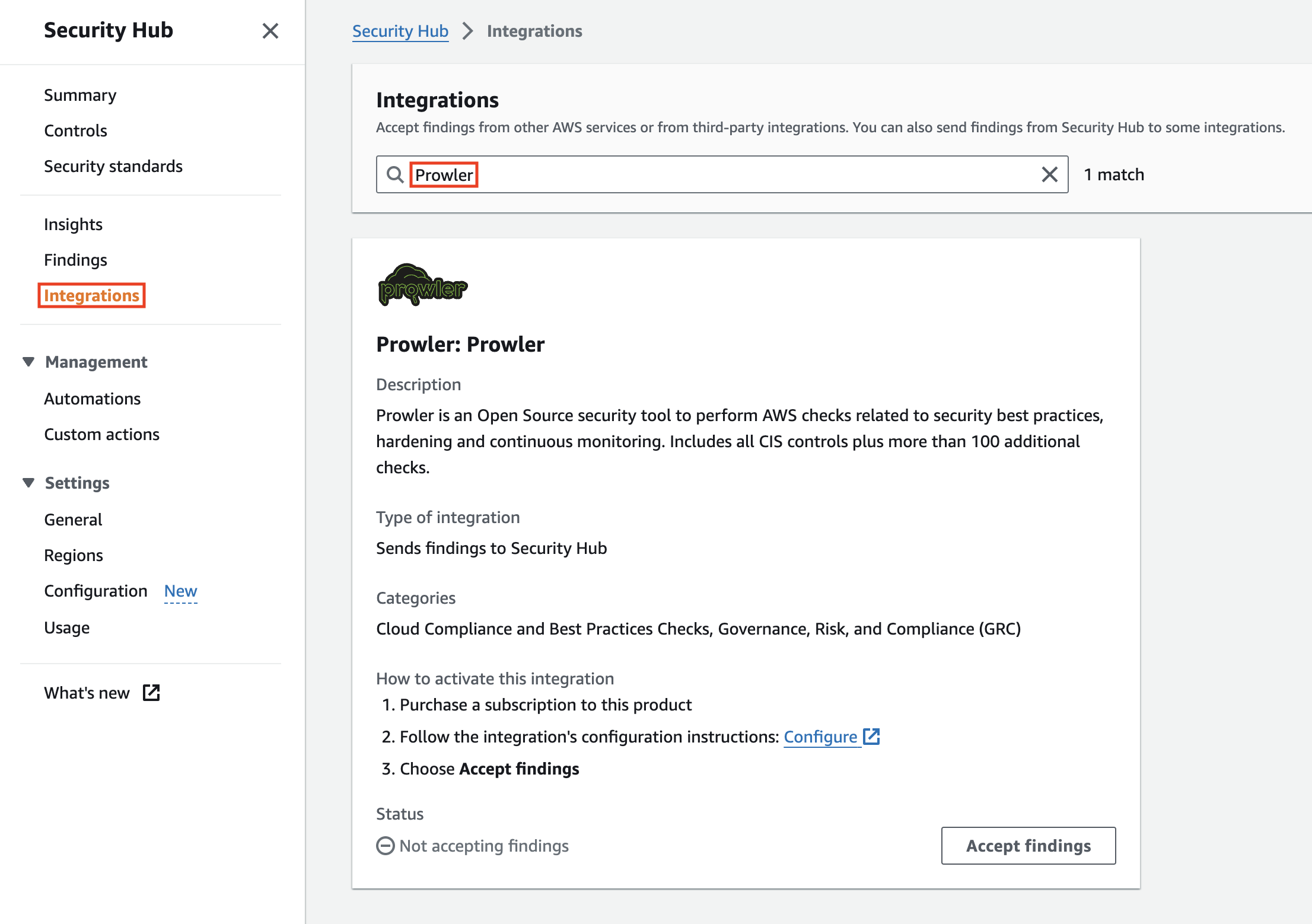This screenshot has width=1312, height=924.
Task: Select Integrations in the sidebar
Action: click(x=91, y=295)
